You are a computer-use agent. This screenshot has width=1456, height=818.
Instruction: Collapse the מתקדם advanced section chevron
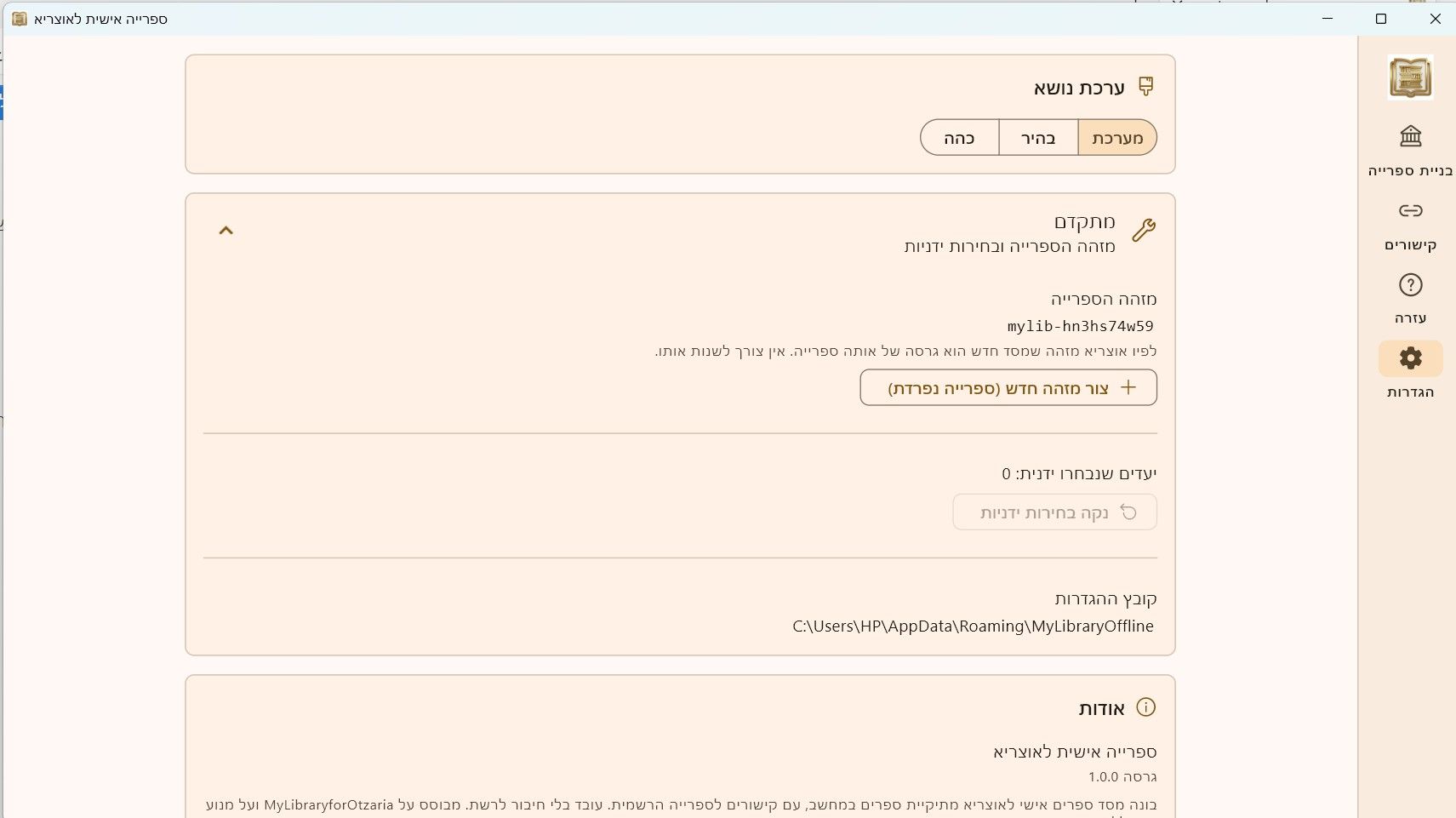[226, 231]
